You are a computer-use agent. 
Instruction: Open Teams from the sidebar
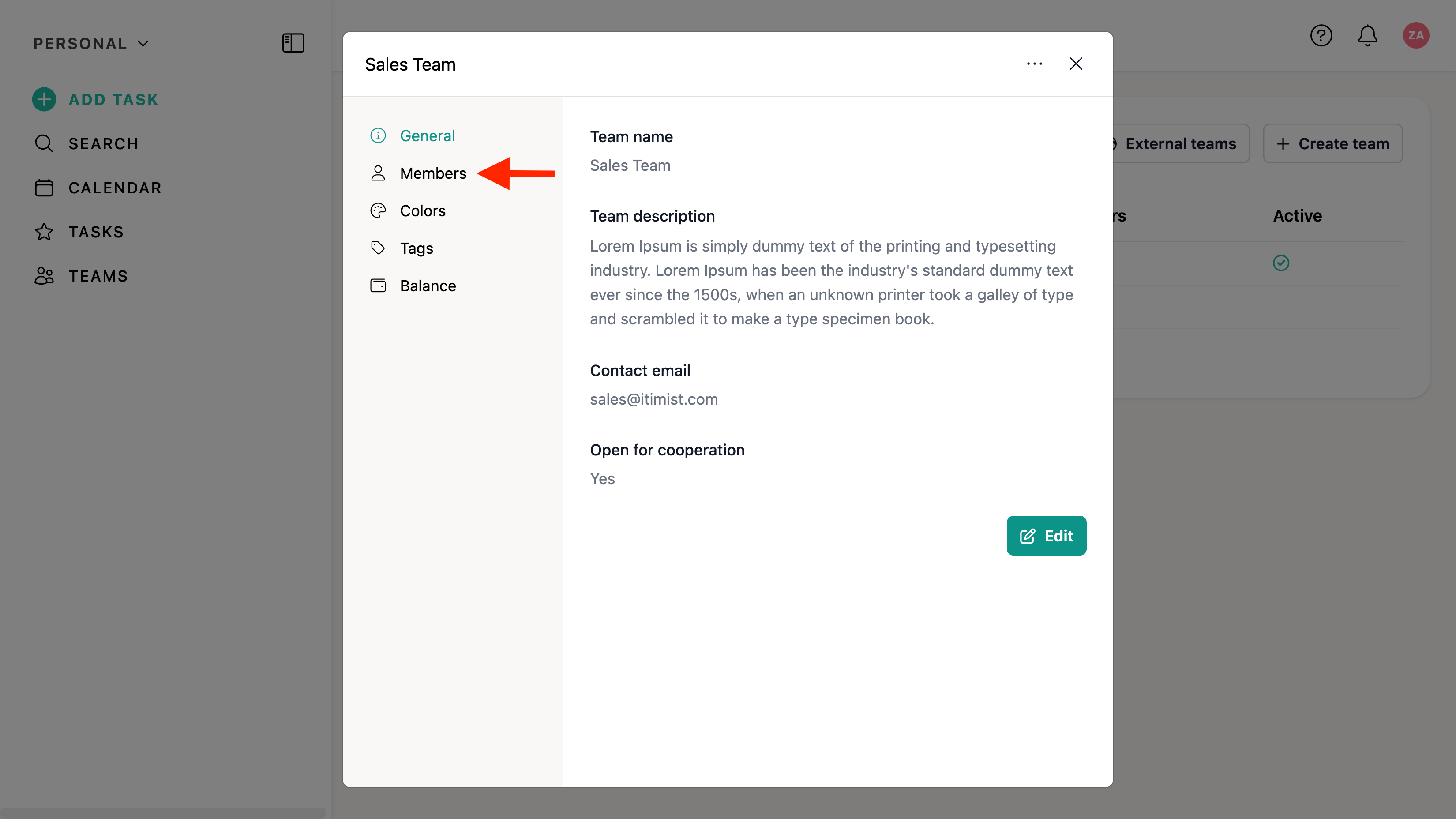point(98,276)
